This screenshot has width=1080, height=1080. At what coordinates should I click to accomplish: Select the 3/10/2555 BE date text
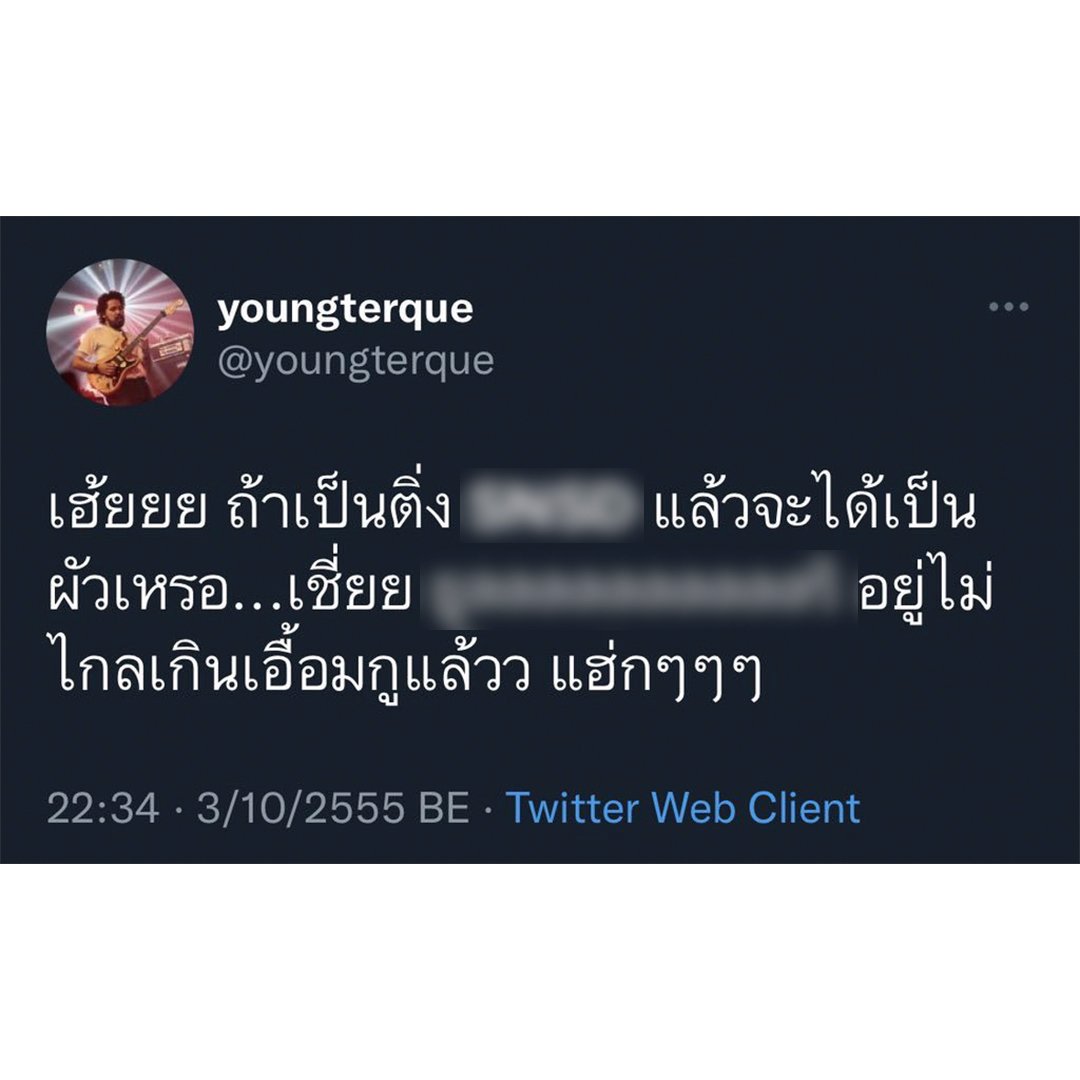333,808
